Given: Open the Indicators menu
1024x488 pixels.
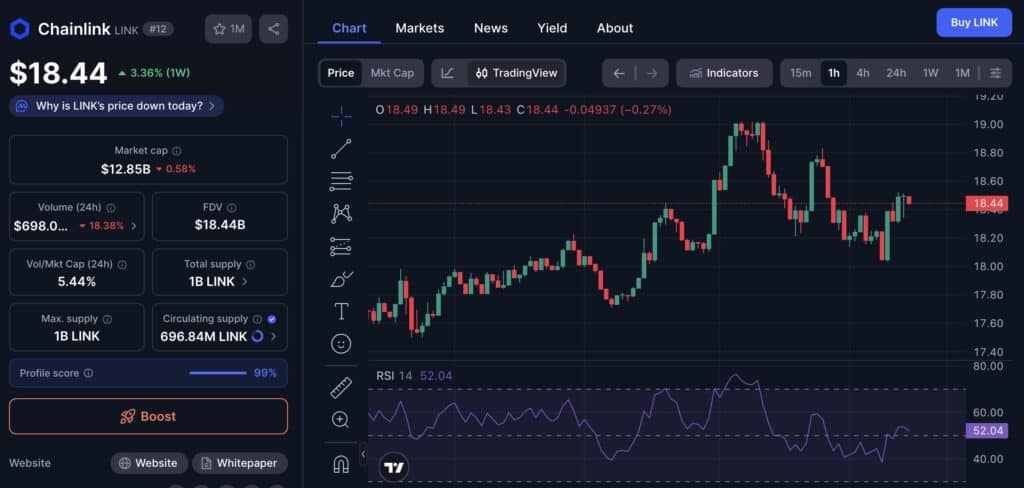Looking at the screenshot, I should point(724,73).
